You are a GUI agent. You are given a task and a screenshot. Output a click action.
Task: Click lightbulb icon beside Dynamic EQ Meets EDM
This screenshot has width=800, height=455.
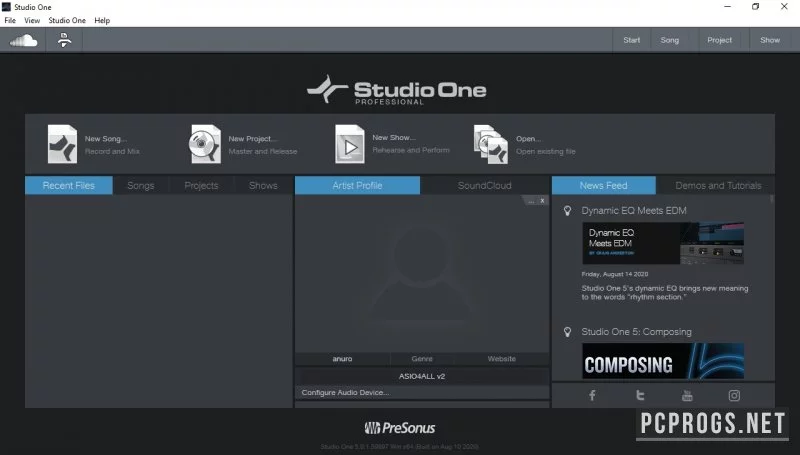coord(567,211)
